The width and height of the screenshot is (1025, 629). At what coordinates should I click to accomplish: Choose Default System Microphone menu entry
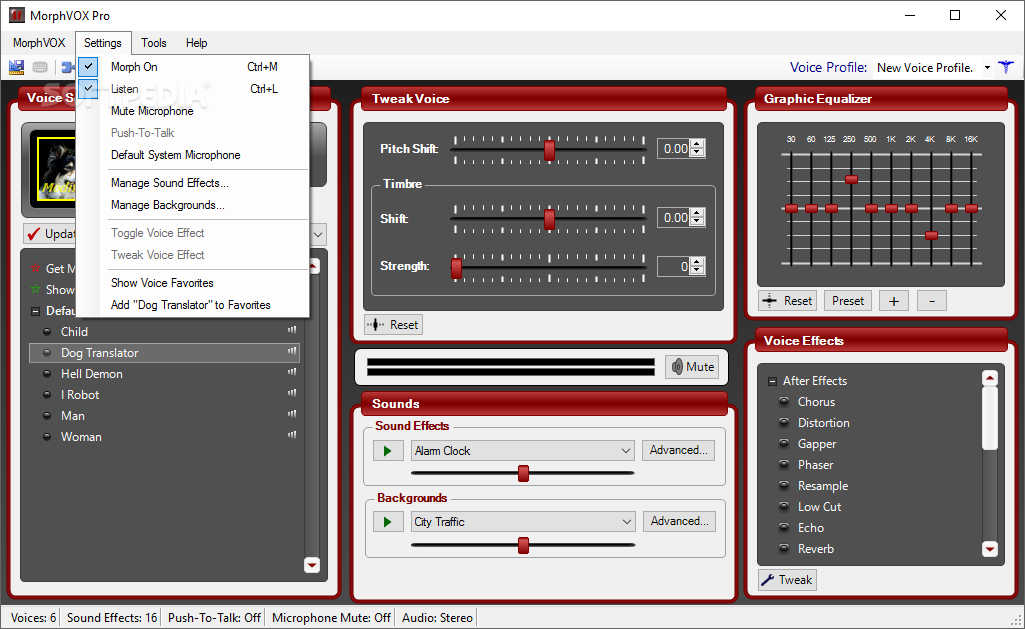pos(193,154)
